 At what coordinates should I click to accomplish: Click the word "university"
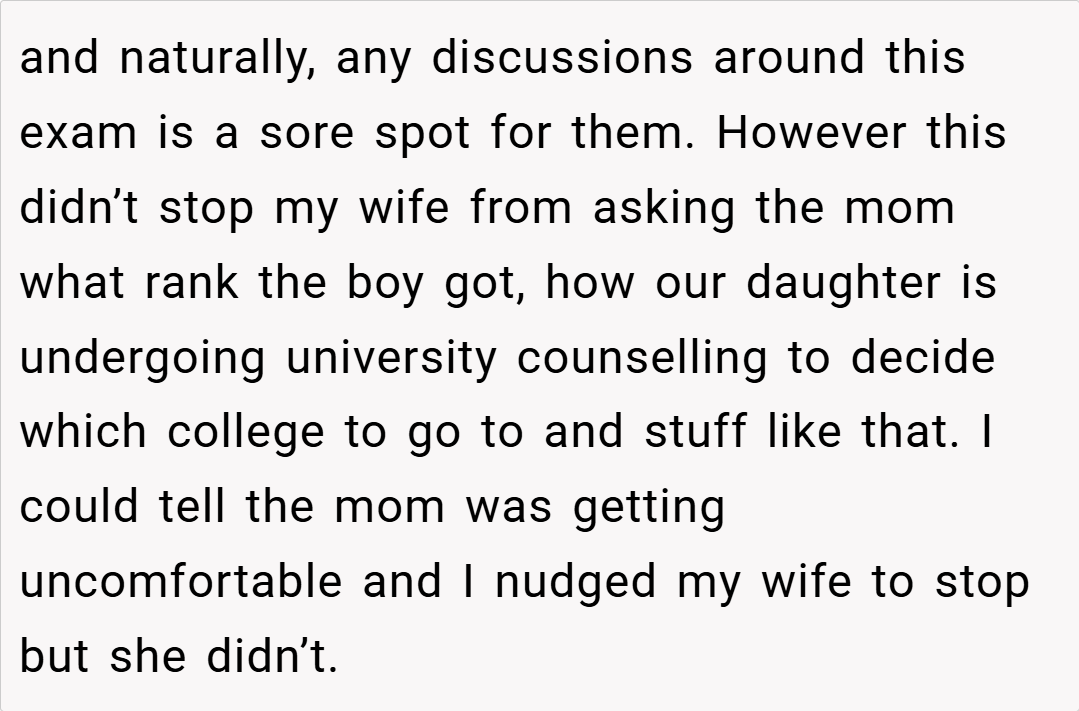pyautogui.click(x=391, y=359)
